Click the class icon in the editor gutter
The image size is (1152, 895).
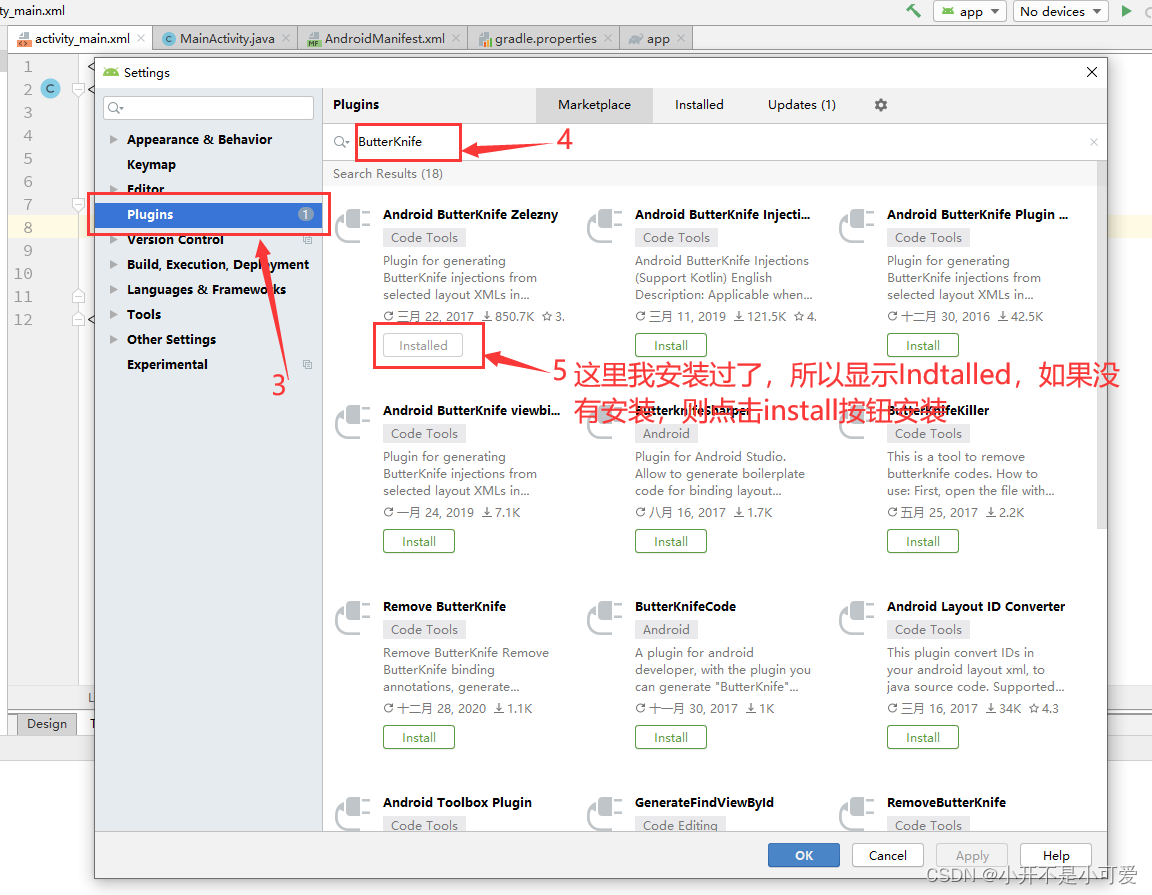(x=50, y=88)
